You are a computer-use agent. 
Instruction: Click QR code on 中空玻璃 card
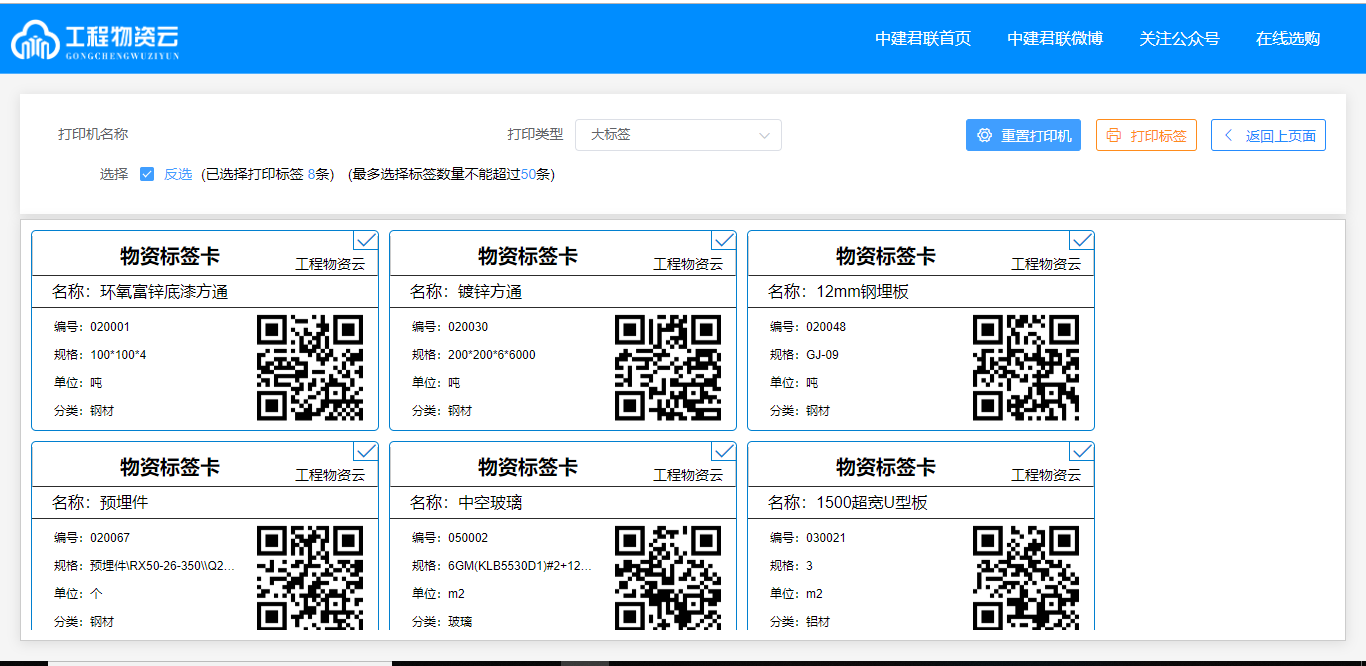point(668,577)
